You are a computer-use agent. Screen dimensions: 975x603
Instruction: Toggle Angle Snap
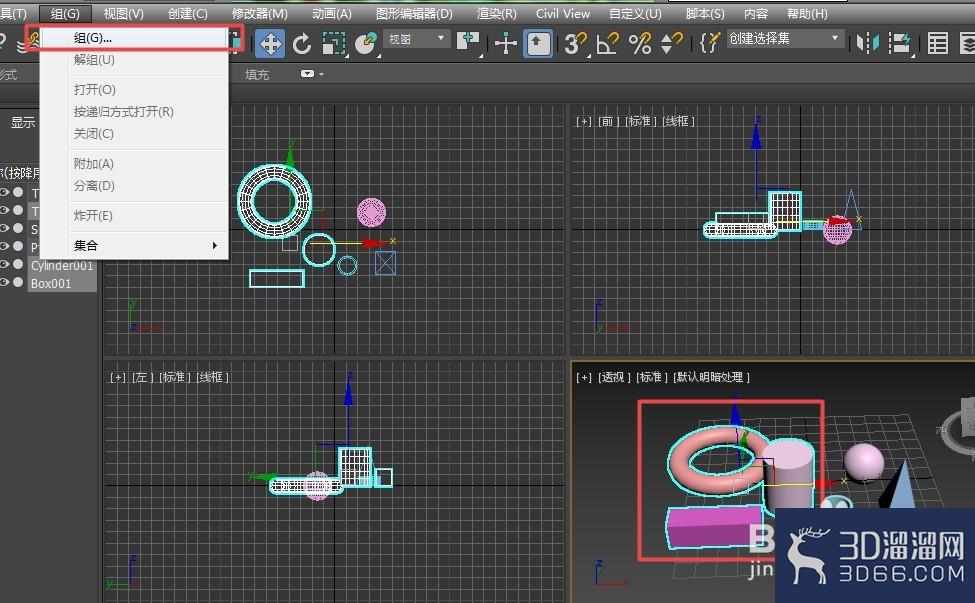pos(608,43)
